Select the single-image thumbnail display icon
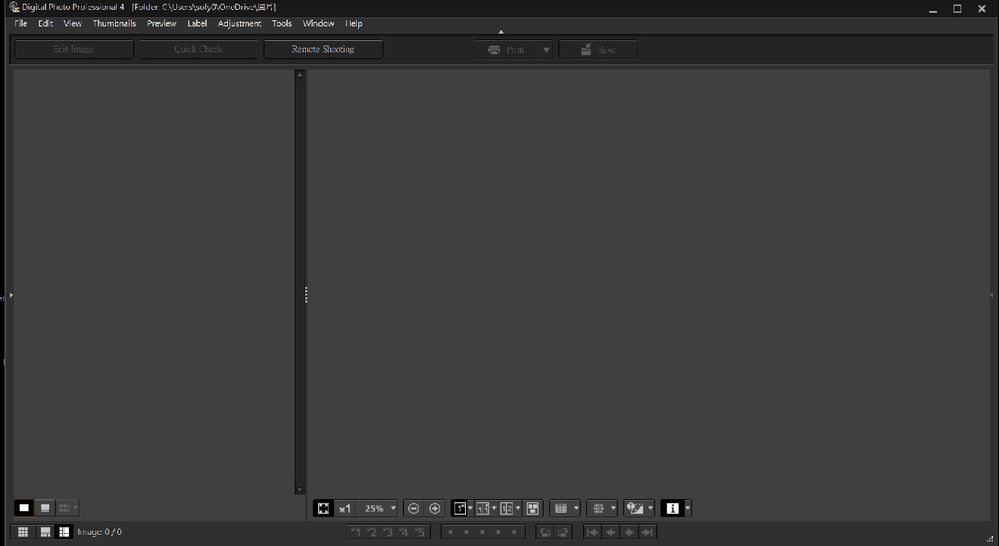Viewport: 999px width, 546px height. (x=24, y=508)
